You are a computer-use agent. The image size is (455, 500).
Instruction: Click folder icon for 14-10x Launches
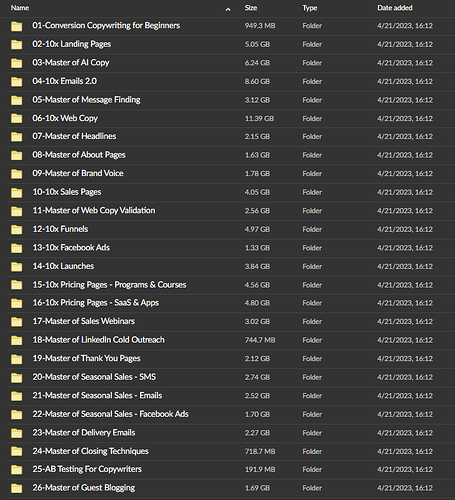click(x=17, y=267)
